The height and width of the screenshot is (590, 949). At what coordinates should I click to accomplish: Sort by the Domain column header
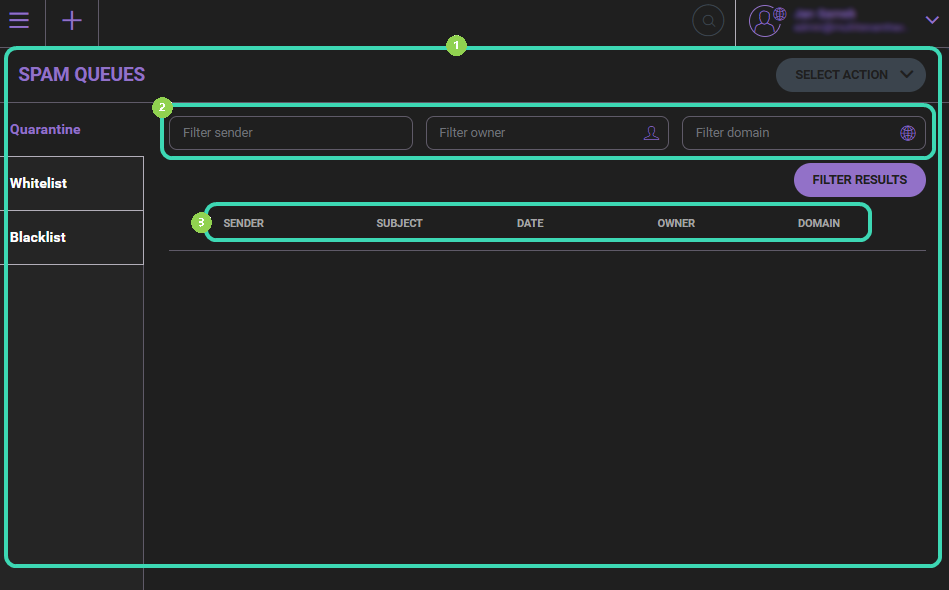[x=818, y=223]
